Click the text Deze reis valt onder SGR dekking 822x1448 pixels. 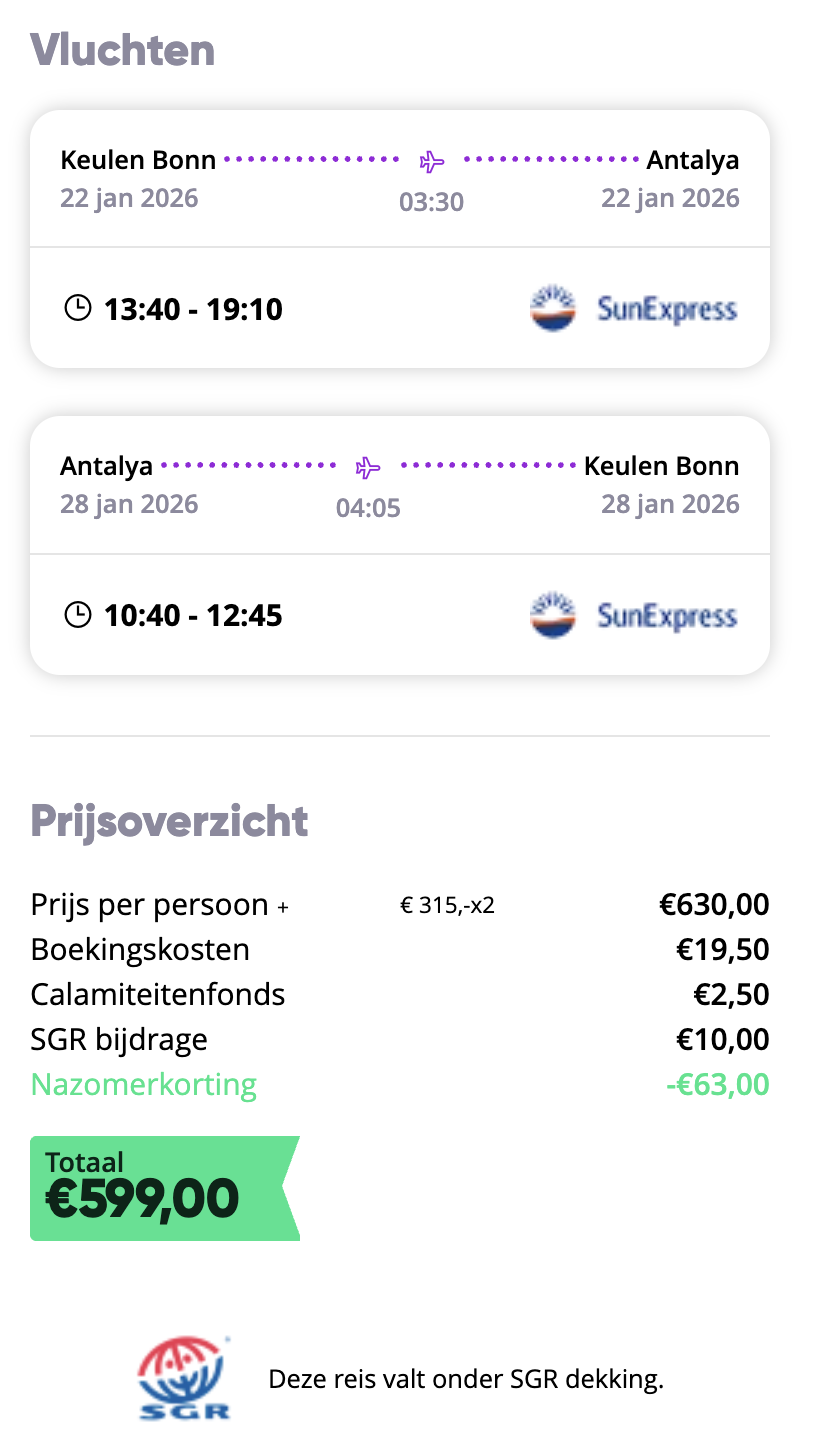(x=466, y=1380)
